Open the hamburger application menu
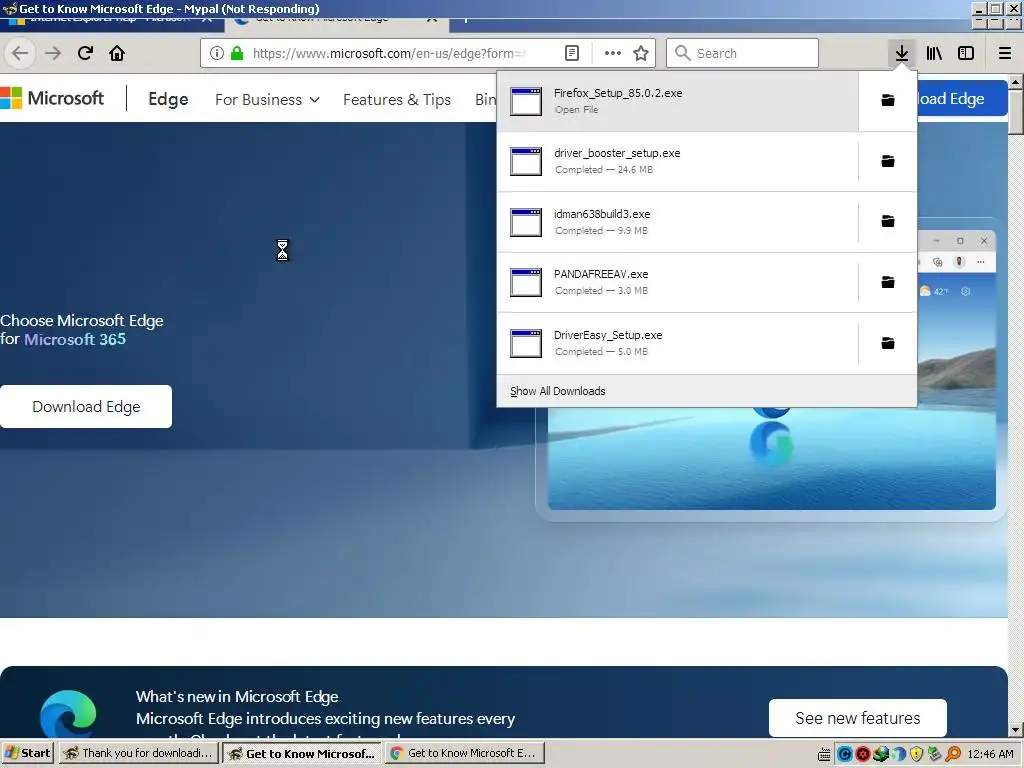This screenshot has height=768, width=1024. (1005, 53)
